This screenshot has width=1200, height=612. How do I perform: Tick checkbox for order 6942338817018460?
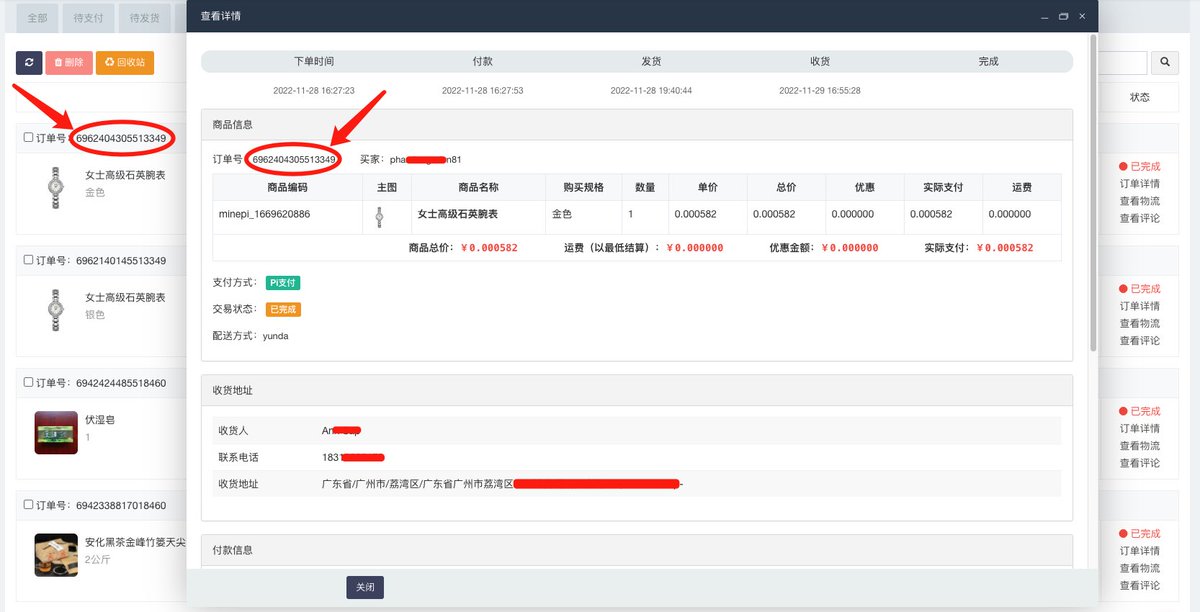29,505
